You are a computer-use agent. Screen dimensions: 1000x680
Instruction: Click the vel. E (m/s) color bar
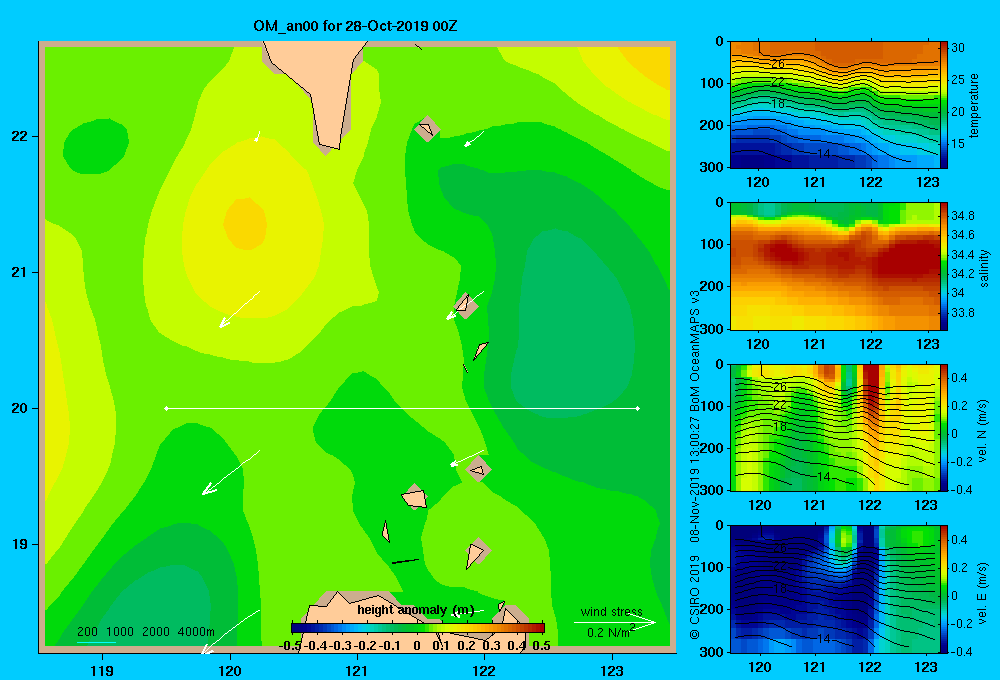point(944,589)
